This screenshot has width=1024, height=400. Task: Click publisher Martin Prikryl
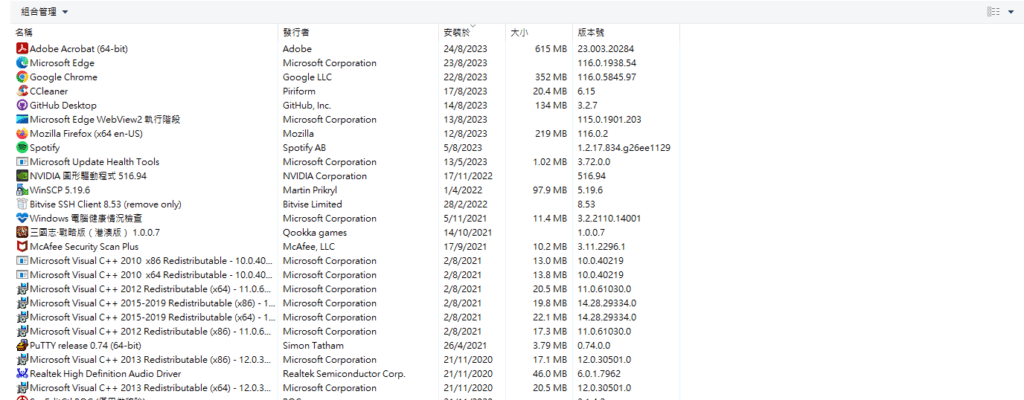(x=311, y=190)
